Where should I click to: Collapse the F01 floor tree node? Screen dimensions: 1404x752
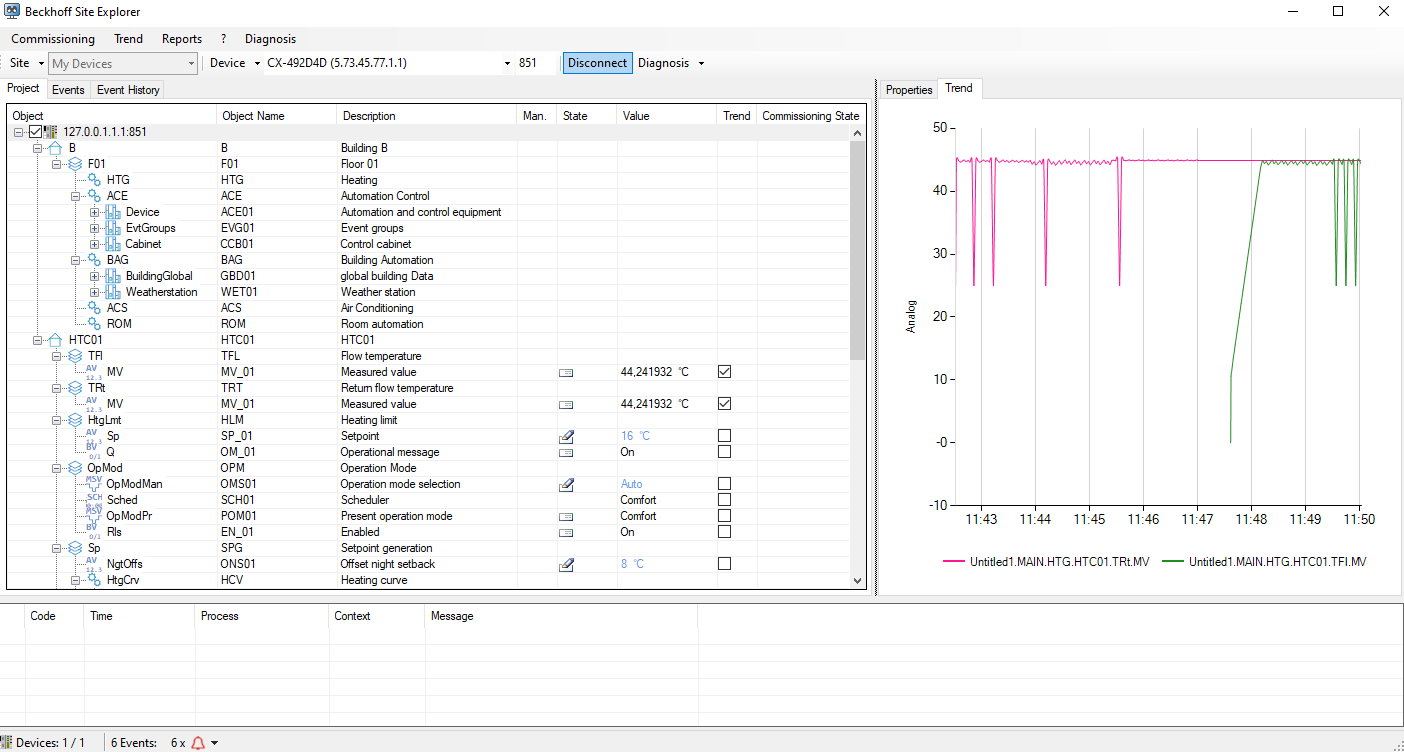[x=56, y=164]
